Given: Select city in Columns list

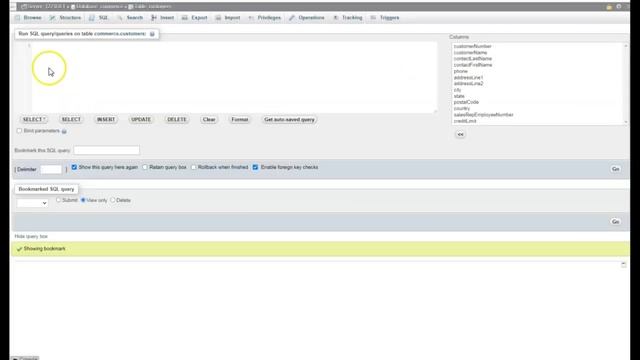Looking at the screenshot, I should [457, 90].
